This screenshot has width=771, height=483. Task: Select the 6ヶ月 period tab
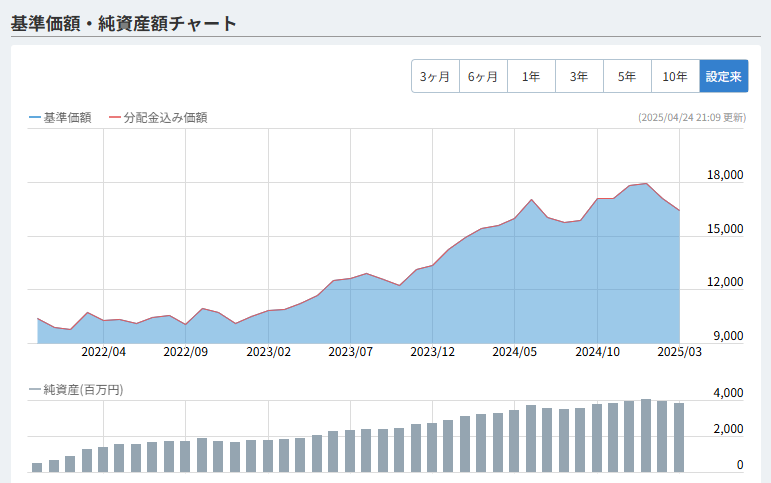483,76
